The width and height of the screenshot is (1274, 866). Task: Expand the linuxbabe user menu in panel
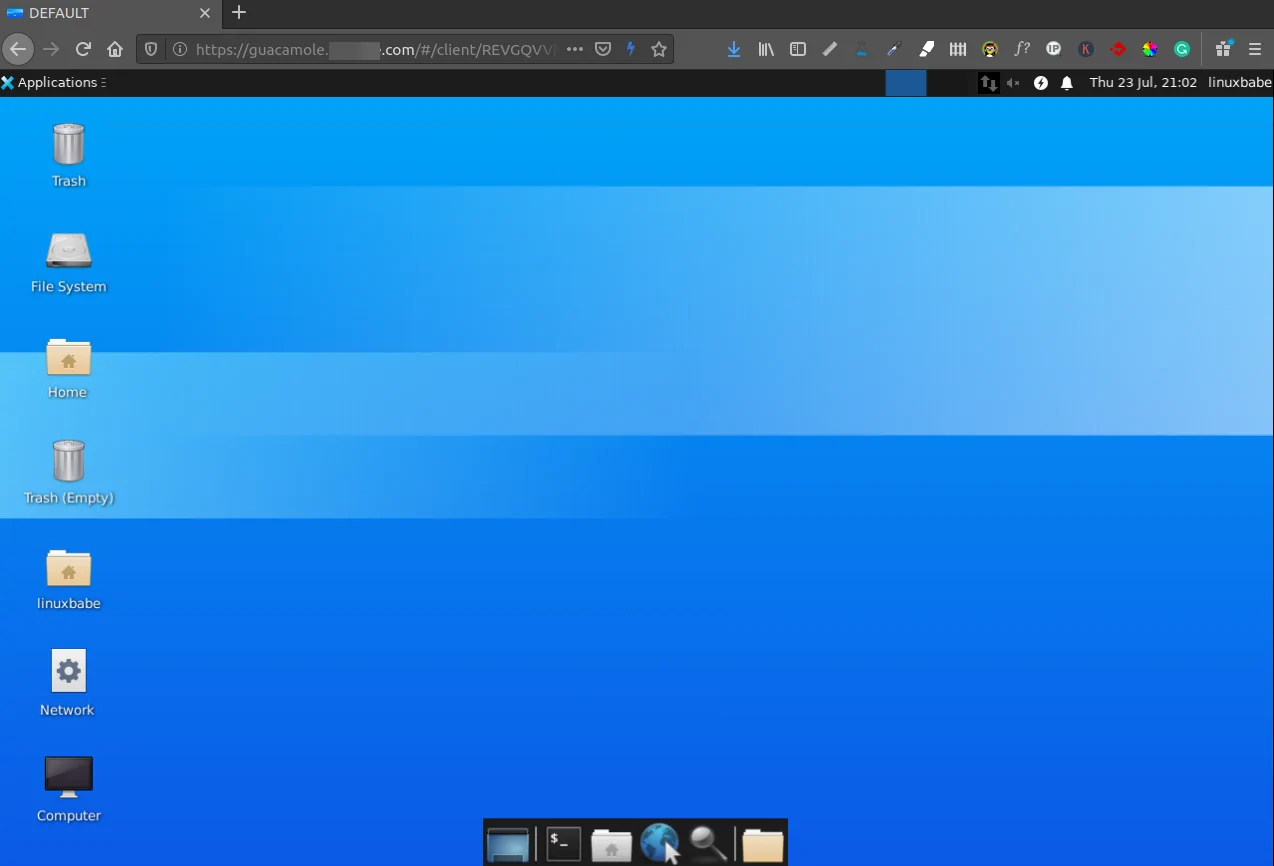pyautogui.click(x=1239, y=83)
